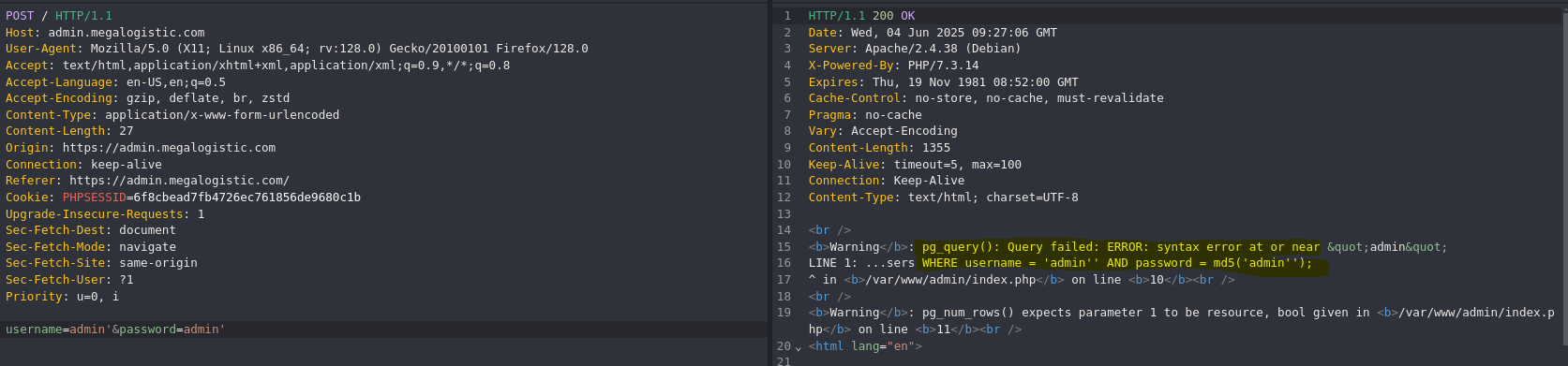
Task: Click the Origin header line
Action: 141,148
